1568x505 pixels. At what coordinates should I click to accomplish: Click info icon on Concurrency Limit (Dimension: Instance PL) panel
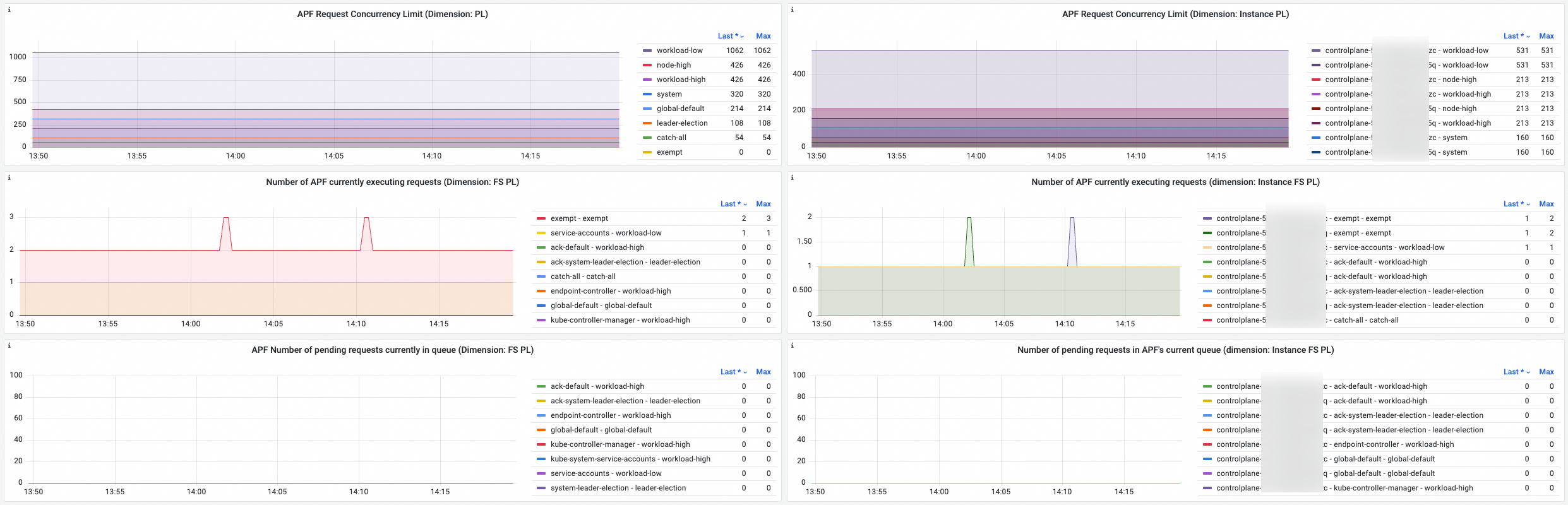coord(792,10)
